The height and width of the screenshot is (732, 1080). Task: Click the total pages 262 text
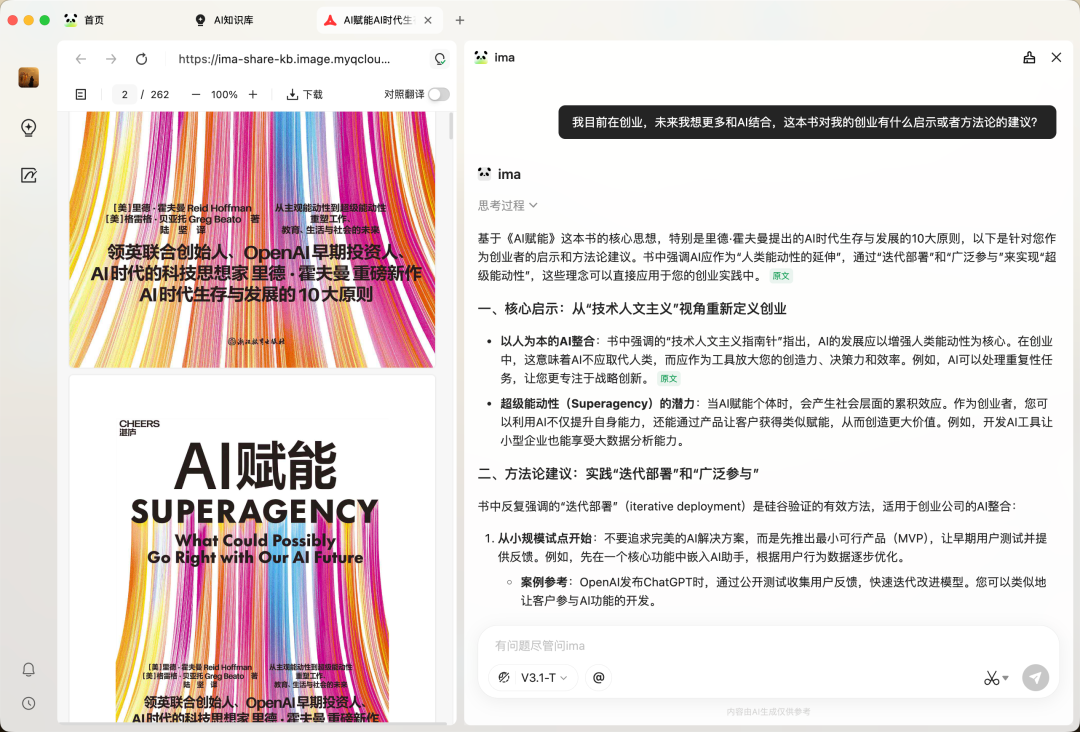(160, 94)
